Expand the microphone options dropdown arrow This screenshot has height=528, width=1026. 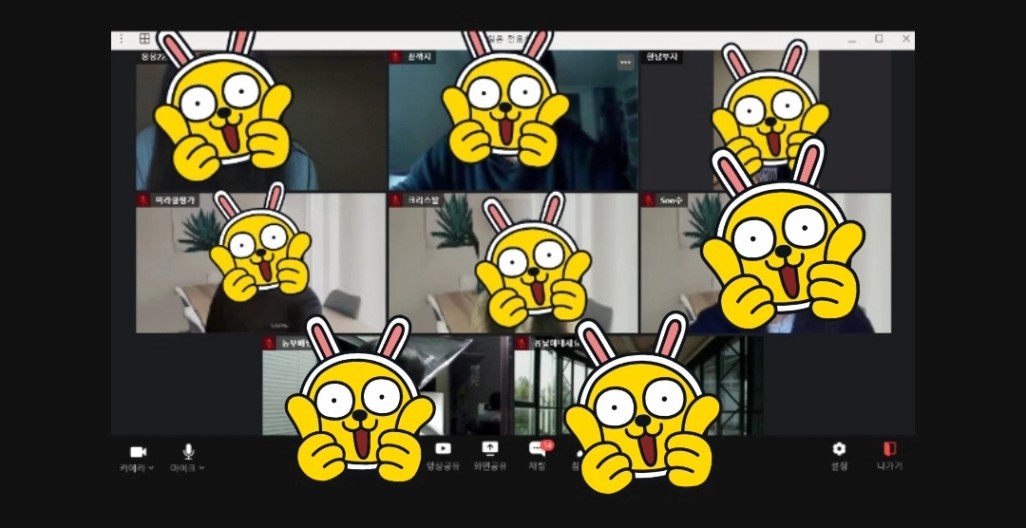point(202,468)
